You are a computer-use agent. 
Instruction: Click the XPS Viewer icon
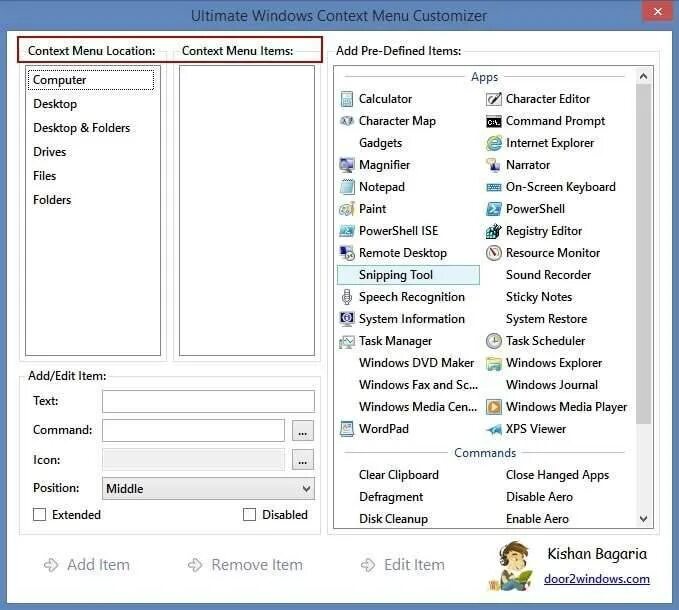coord(494,429)
